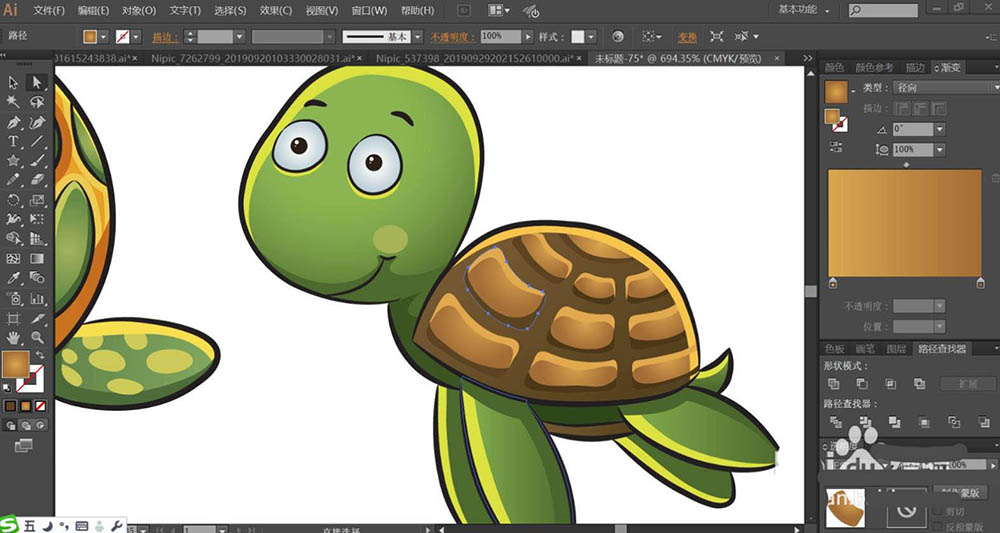
Task: Click the Unite shape mode icon
Action: tap(834, 383)
